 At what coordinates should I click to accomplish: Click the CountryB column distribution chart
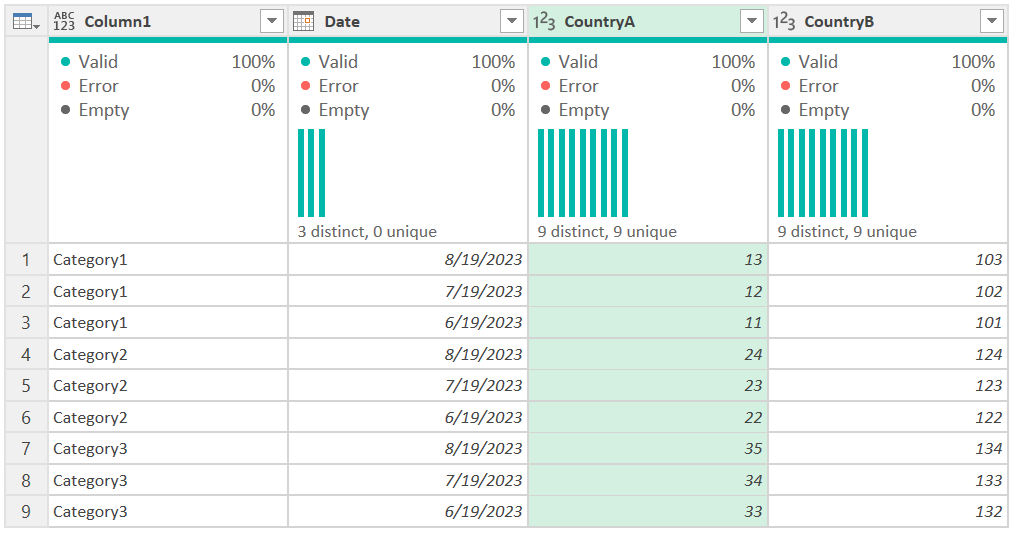pos(823,173)
